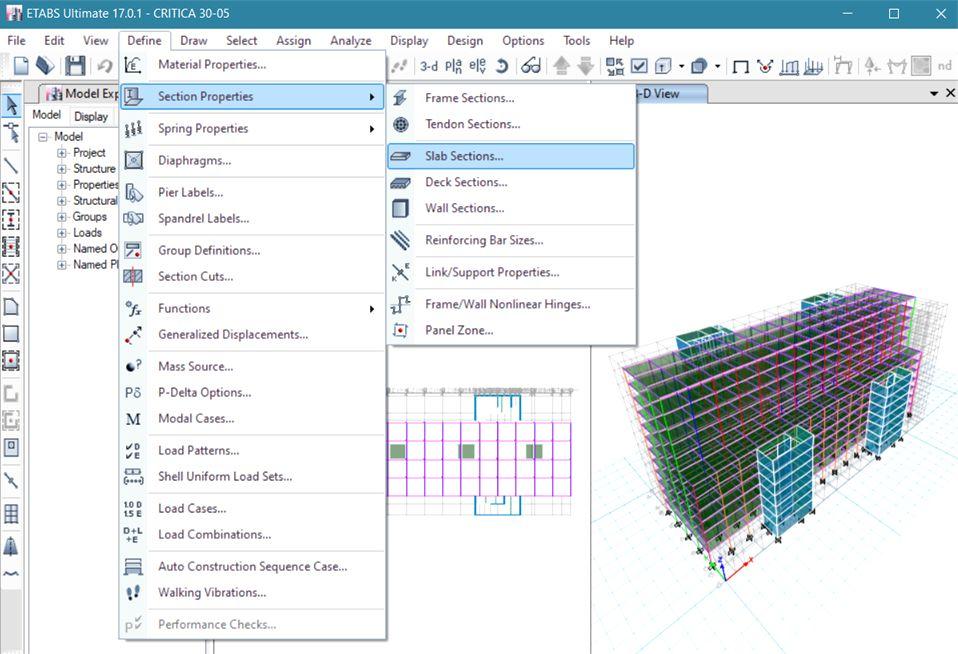
Task: Collapse the Model root tree node
Action: pos(43,137)
